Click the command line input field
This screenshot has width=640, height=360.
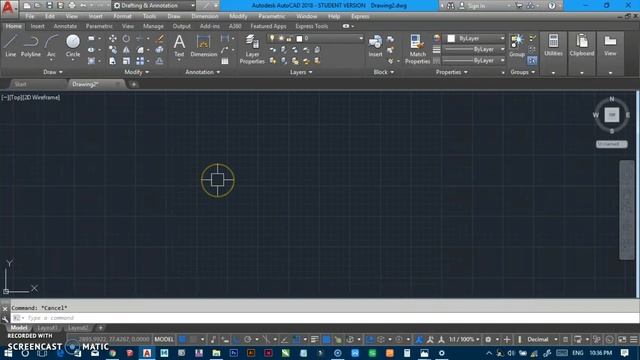coord(324,318)
